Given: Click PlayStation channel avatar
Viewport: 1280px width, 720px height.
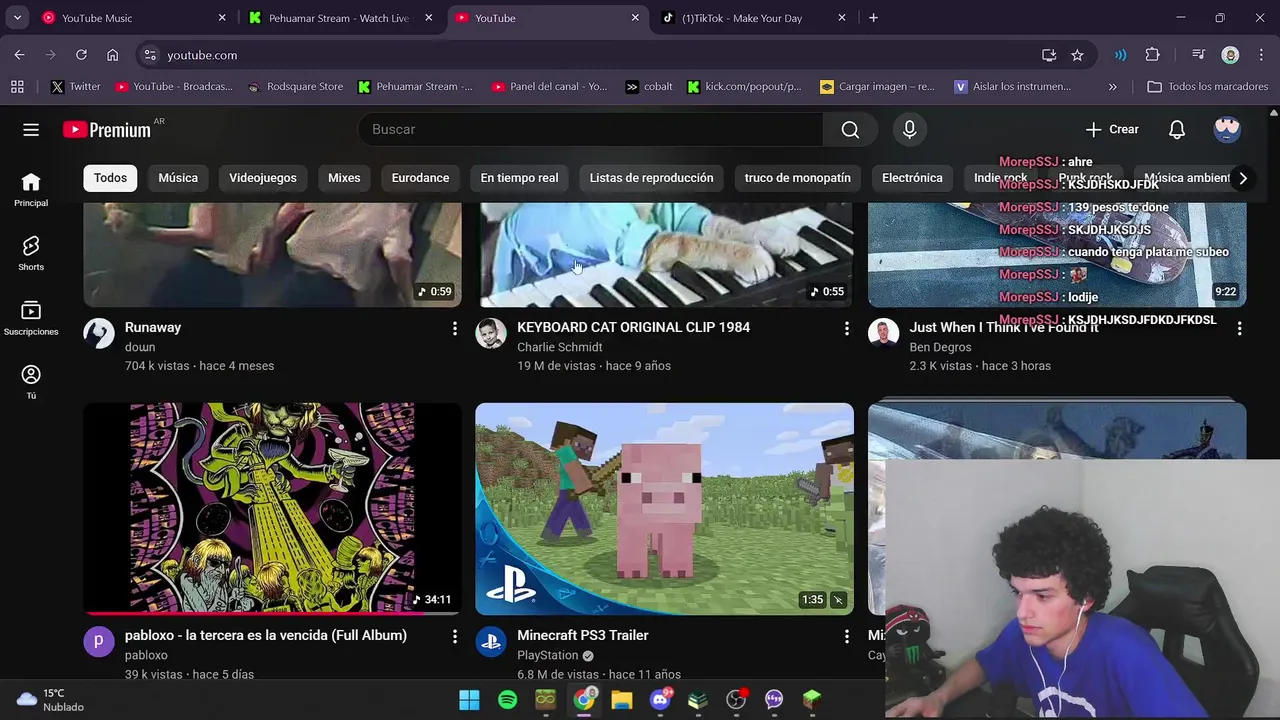Looking at the screenshot, I should coord(491,641).
